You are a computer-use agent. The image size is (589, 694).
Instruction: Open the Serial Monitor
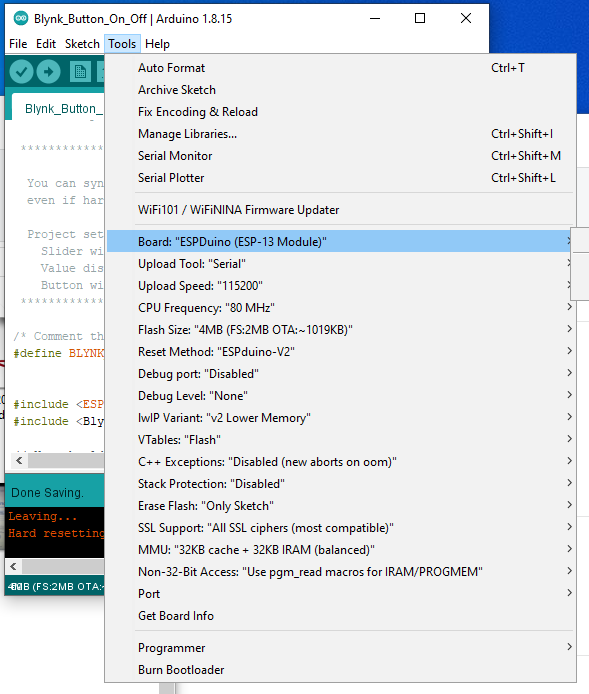[341, 156]
